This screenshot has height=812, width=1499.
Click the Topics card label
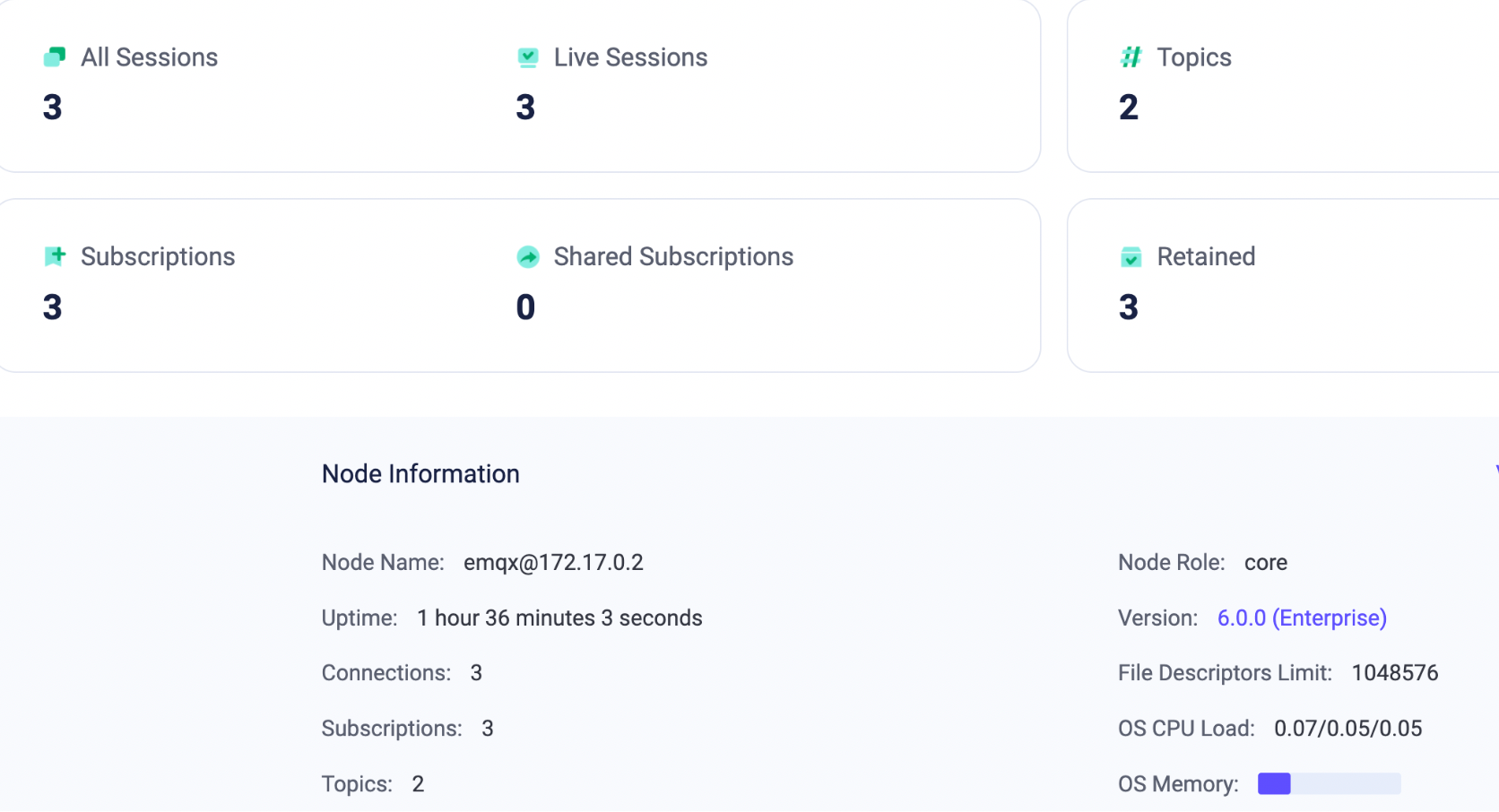1194,57
